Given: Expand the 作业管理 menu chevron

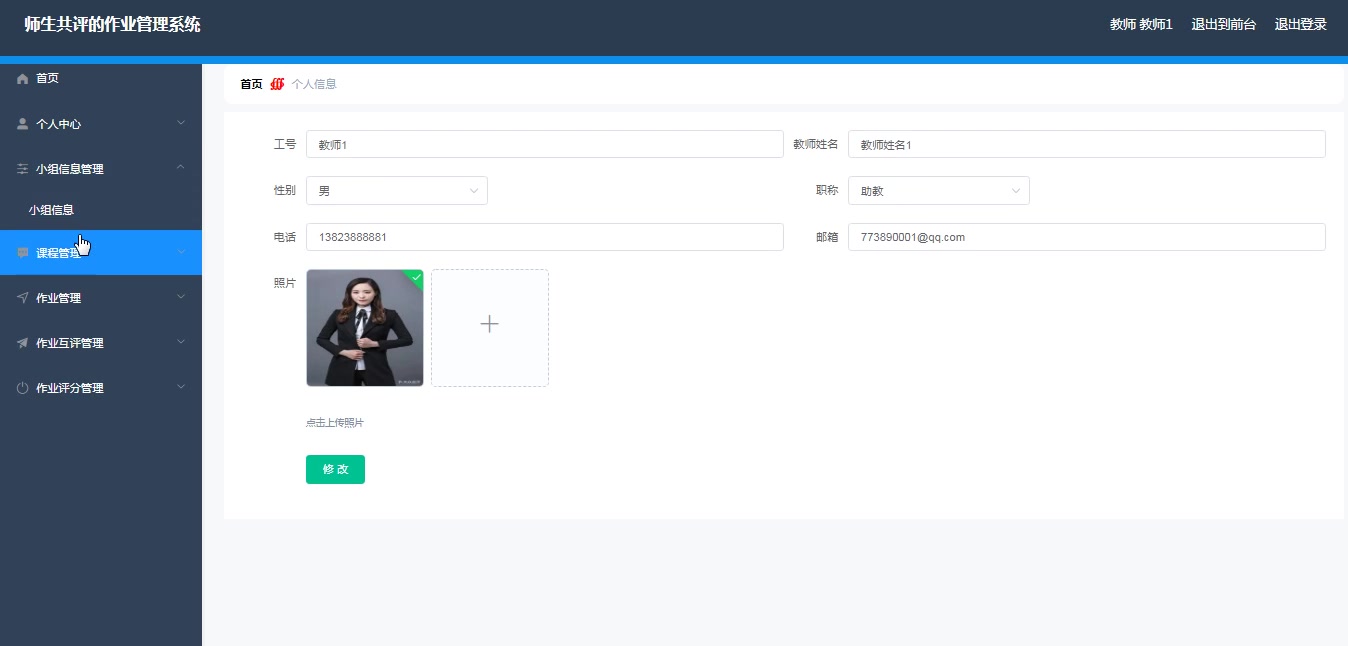Looking at the screenshot, I should tap(180, 297).
